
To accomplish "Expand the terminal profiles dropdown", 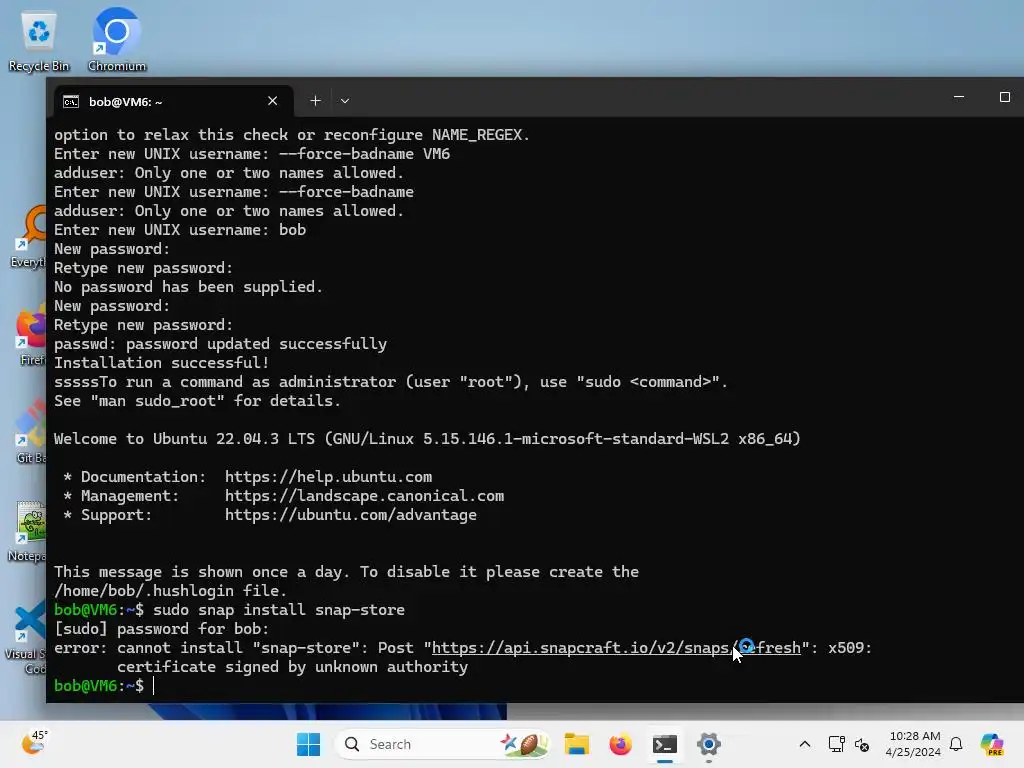I will [x=345, y=101].
